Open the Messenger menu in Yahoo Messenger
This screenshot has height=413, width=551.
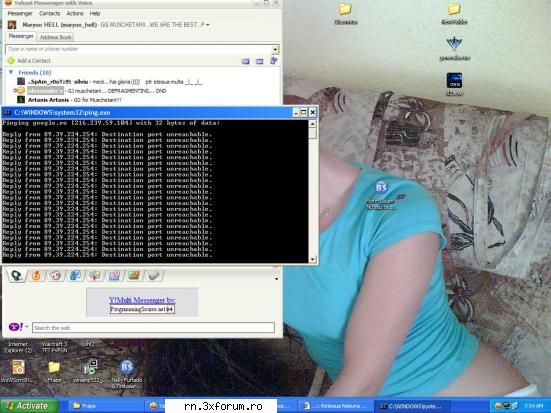point(20,13)
